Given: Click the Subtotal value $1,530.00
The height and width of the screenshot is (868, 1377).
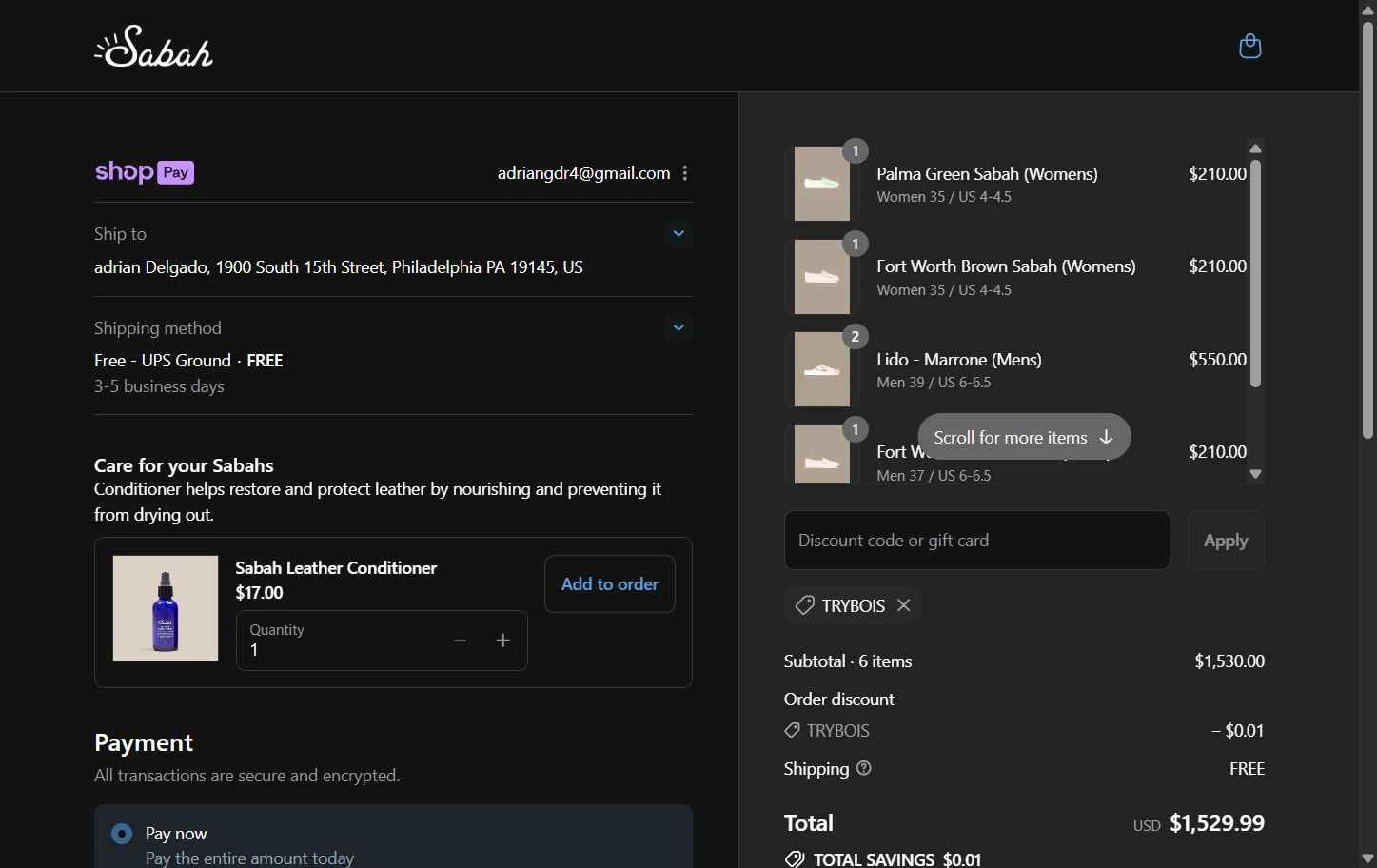Looking at the screenshot, I should (1229, 661).
